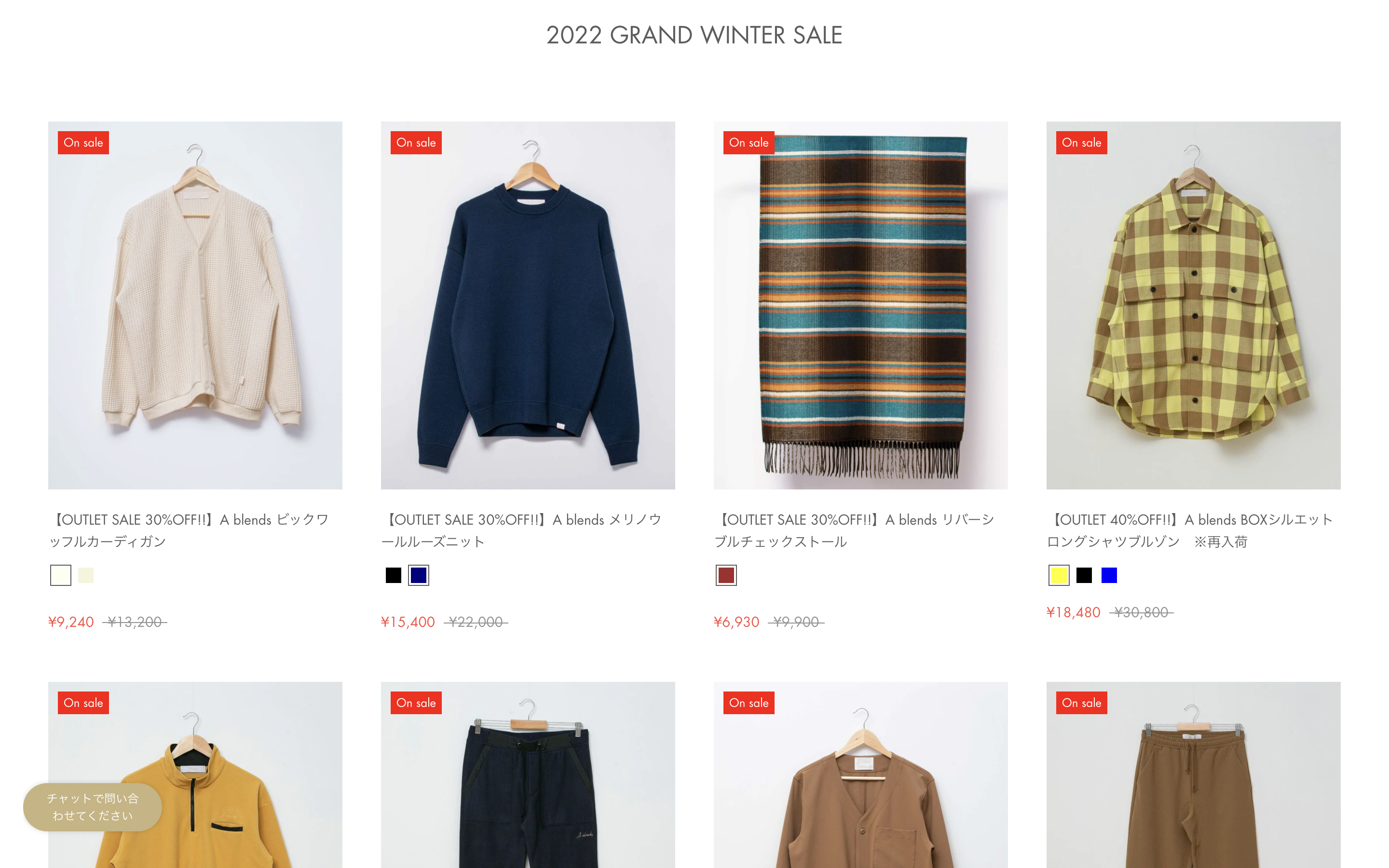View the navy fleece pants product image
This screenshot has width=1389, height=868.
528,775
